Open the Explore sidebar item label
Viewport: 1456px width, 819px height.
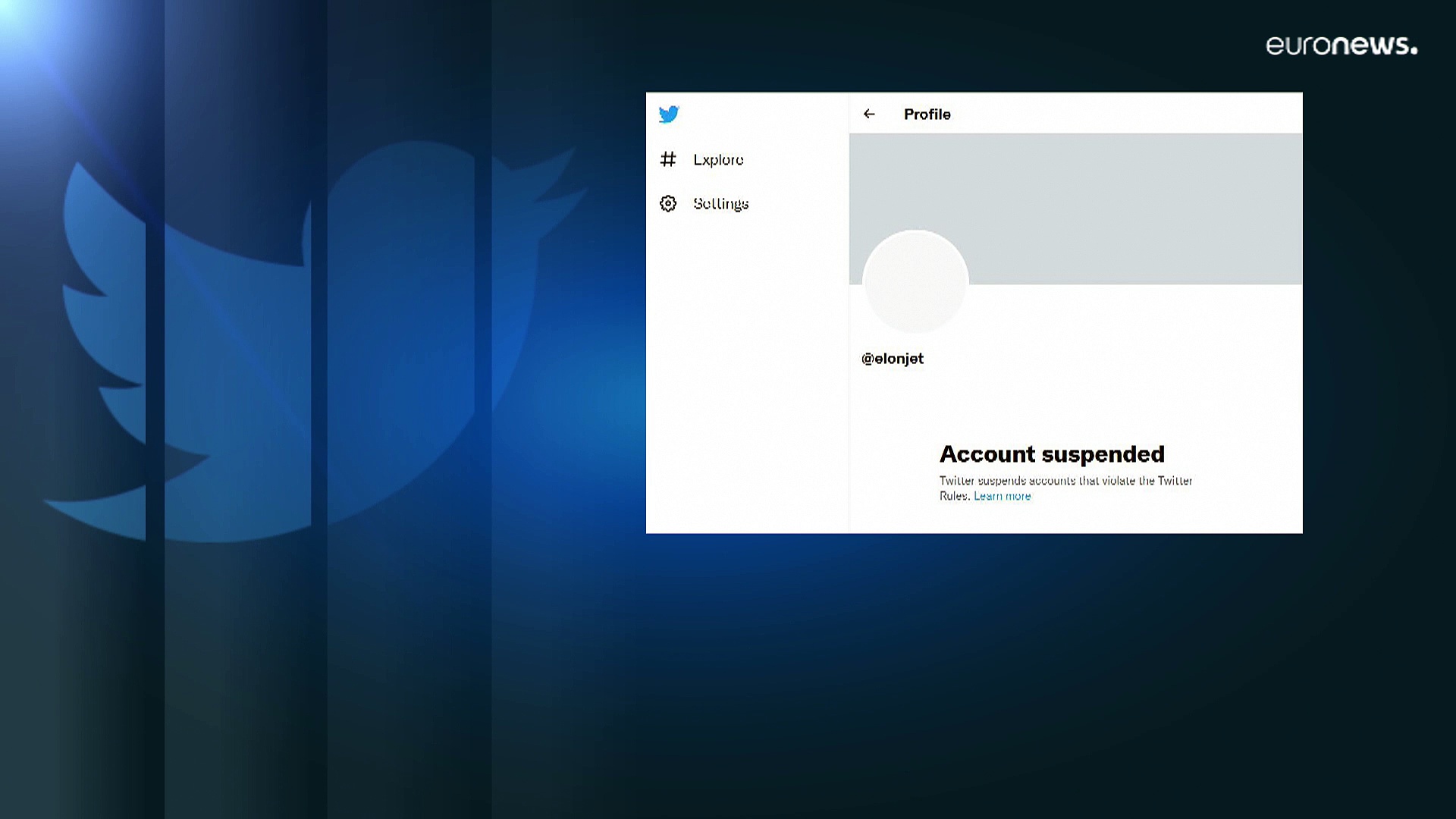click(718, 159)
